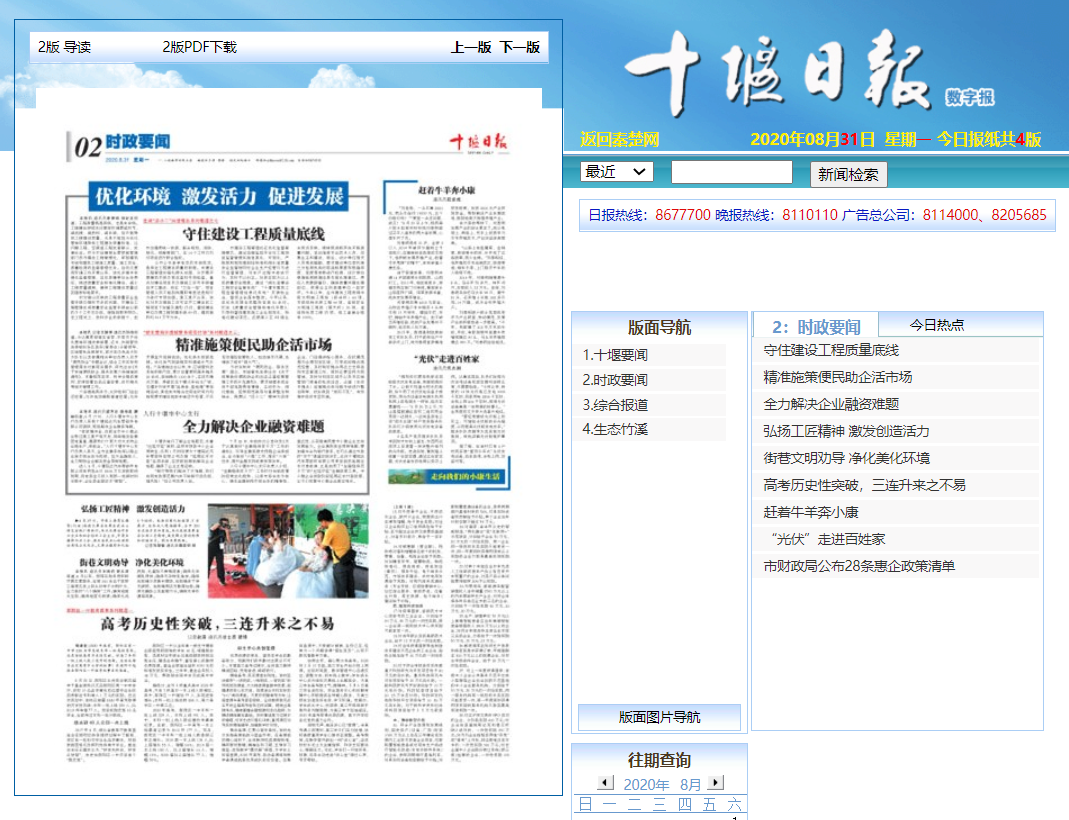This screenshot has height=820, width=1069.
Task: Select the 2: 时政要闻 tab
Action: tap(816, 327)
